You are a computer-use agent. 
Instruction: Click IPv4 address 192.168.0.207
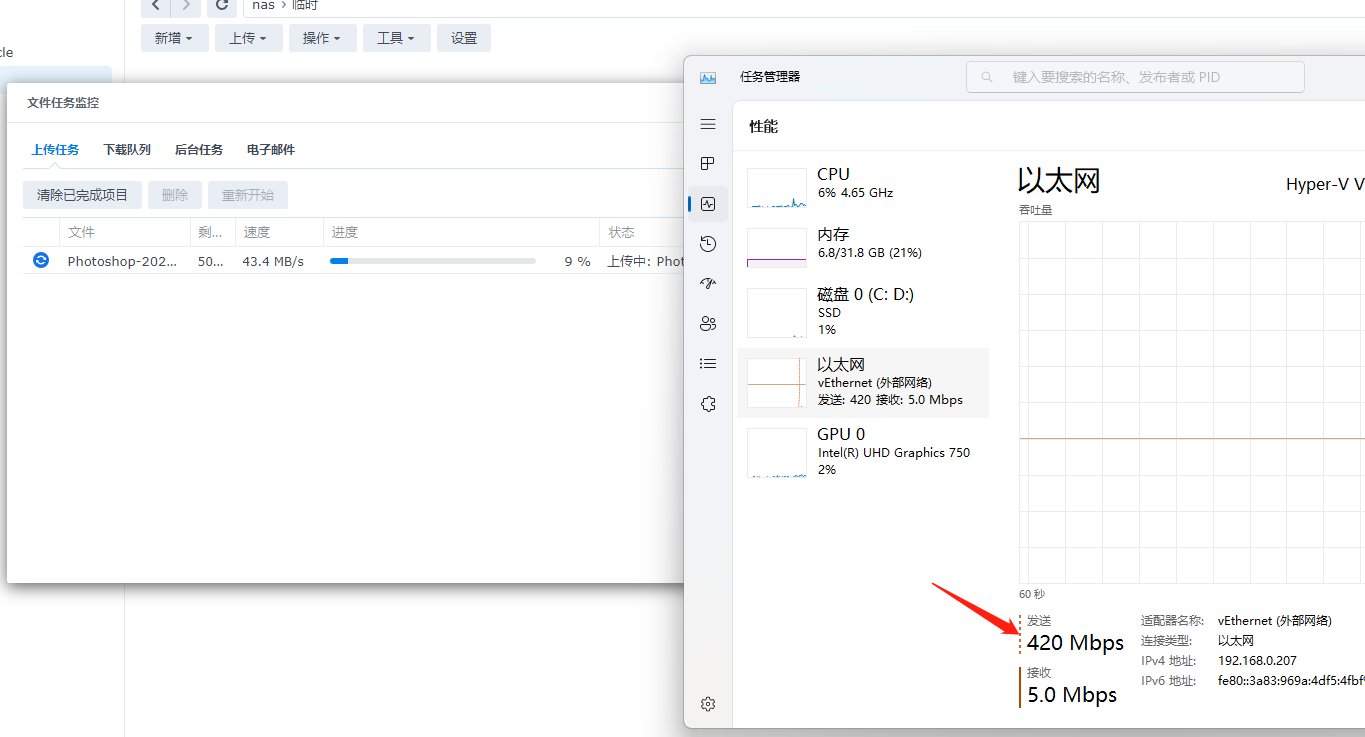[x=1259, y=661]
